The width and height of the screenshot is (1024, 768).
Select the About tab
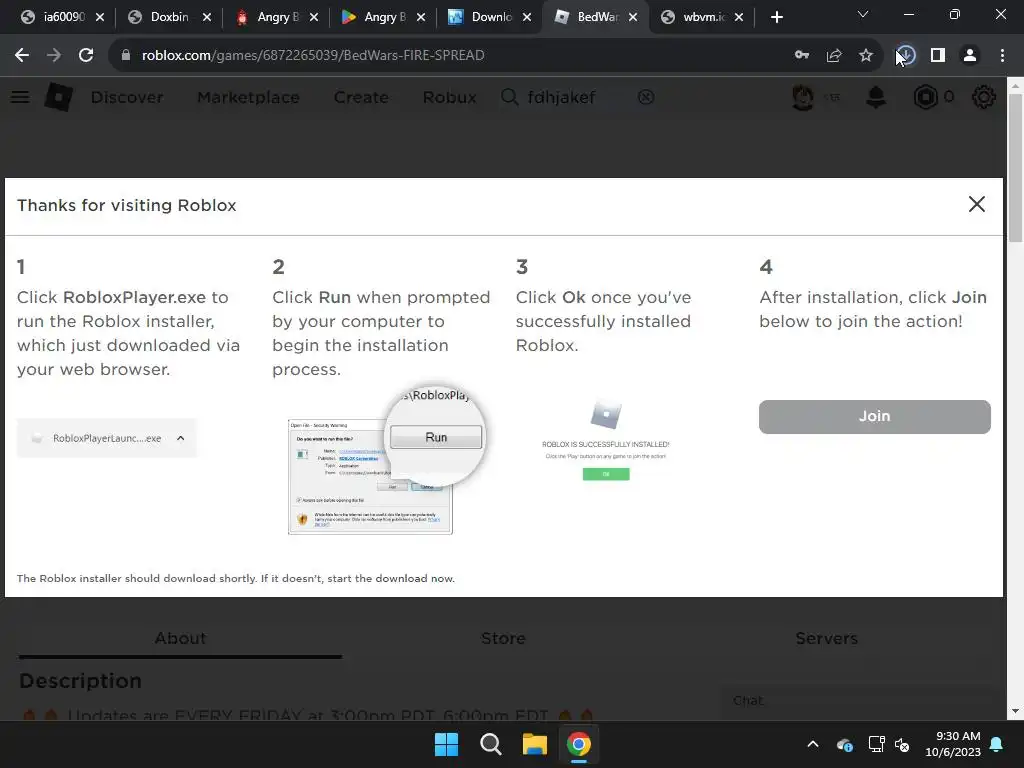(180, 638)
